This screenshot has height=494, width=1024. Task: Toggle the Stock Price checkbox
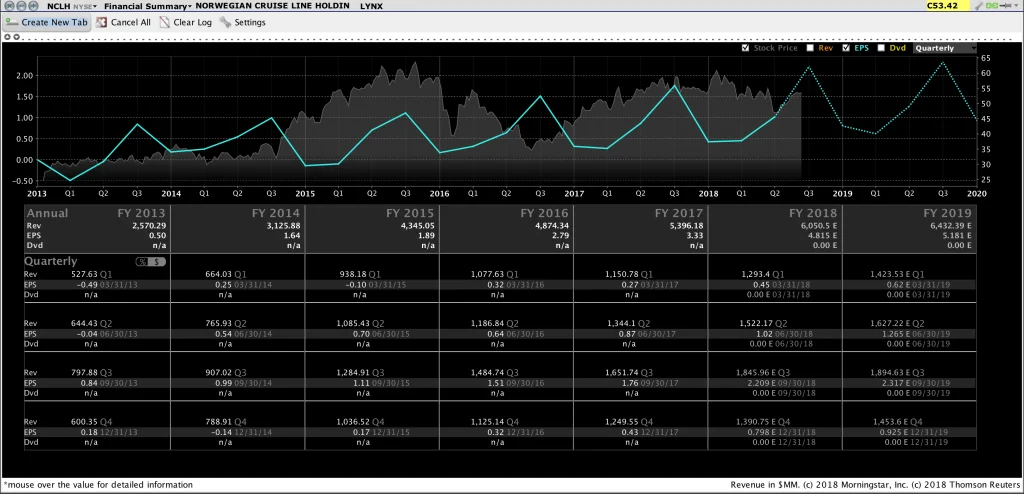coord(746,48)
